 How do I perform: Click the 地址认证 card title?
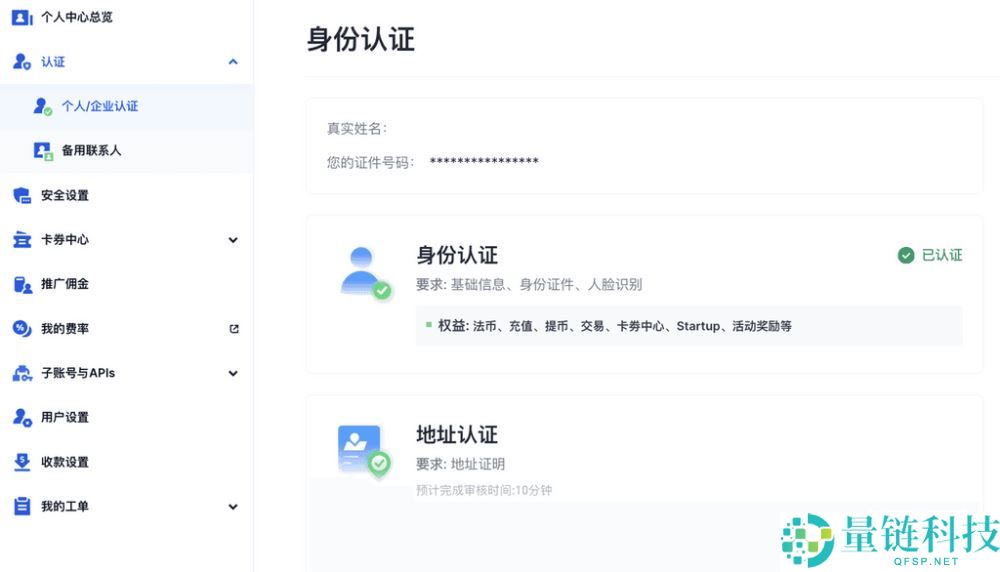click(x=457, y=435)
